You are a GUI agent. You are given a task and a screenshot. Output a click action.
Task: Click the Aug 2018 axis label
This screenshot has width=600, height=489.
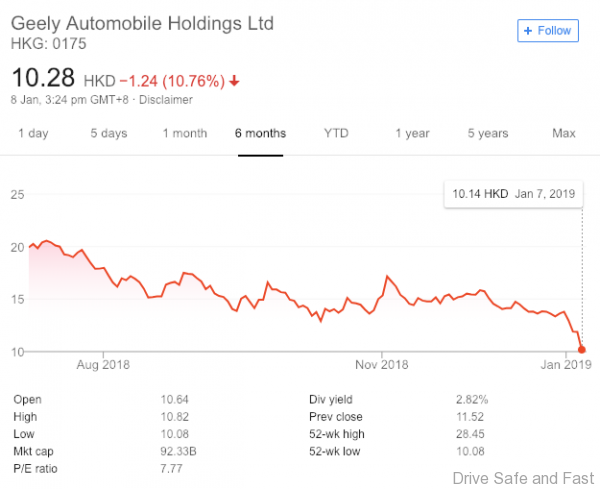click(x=104, y=364)
